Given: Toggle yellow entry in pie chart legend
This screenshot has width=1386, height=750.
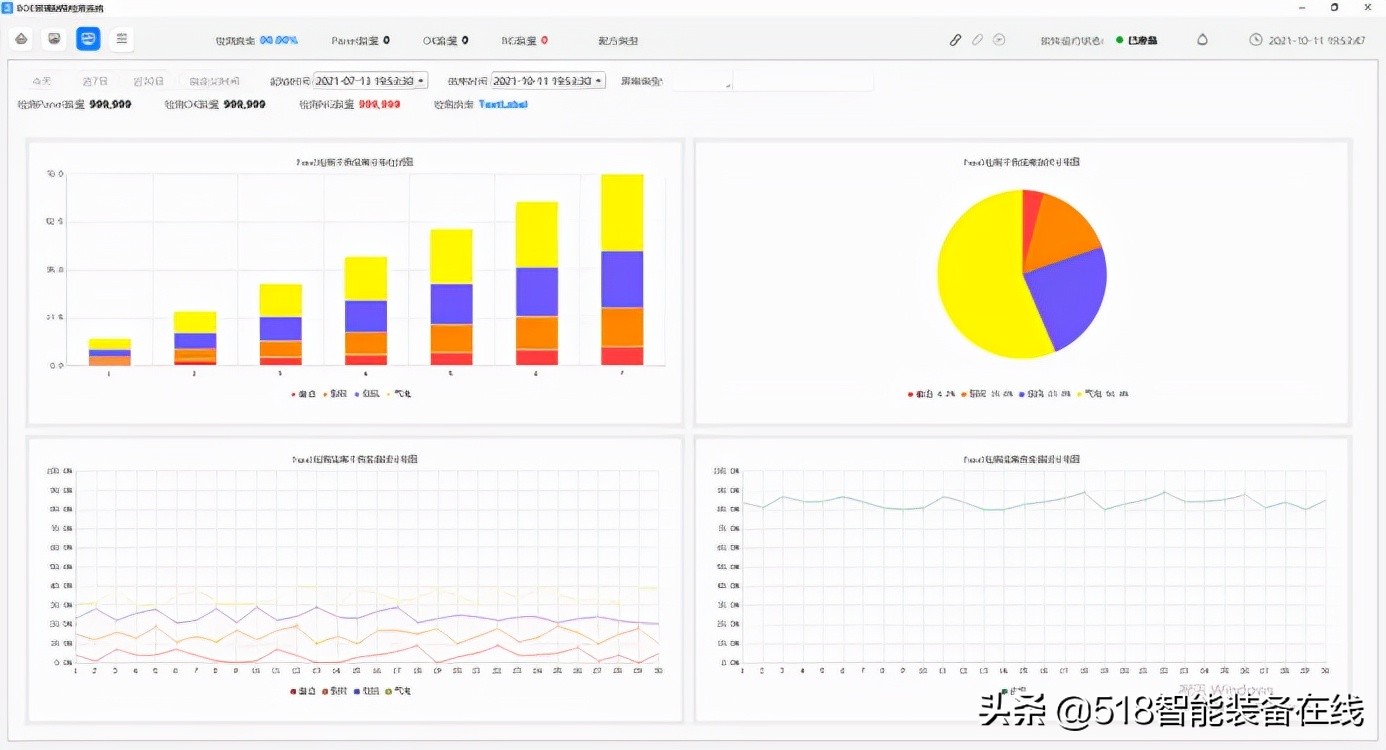Looking at the screenshot, I should coord(1103,394).
